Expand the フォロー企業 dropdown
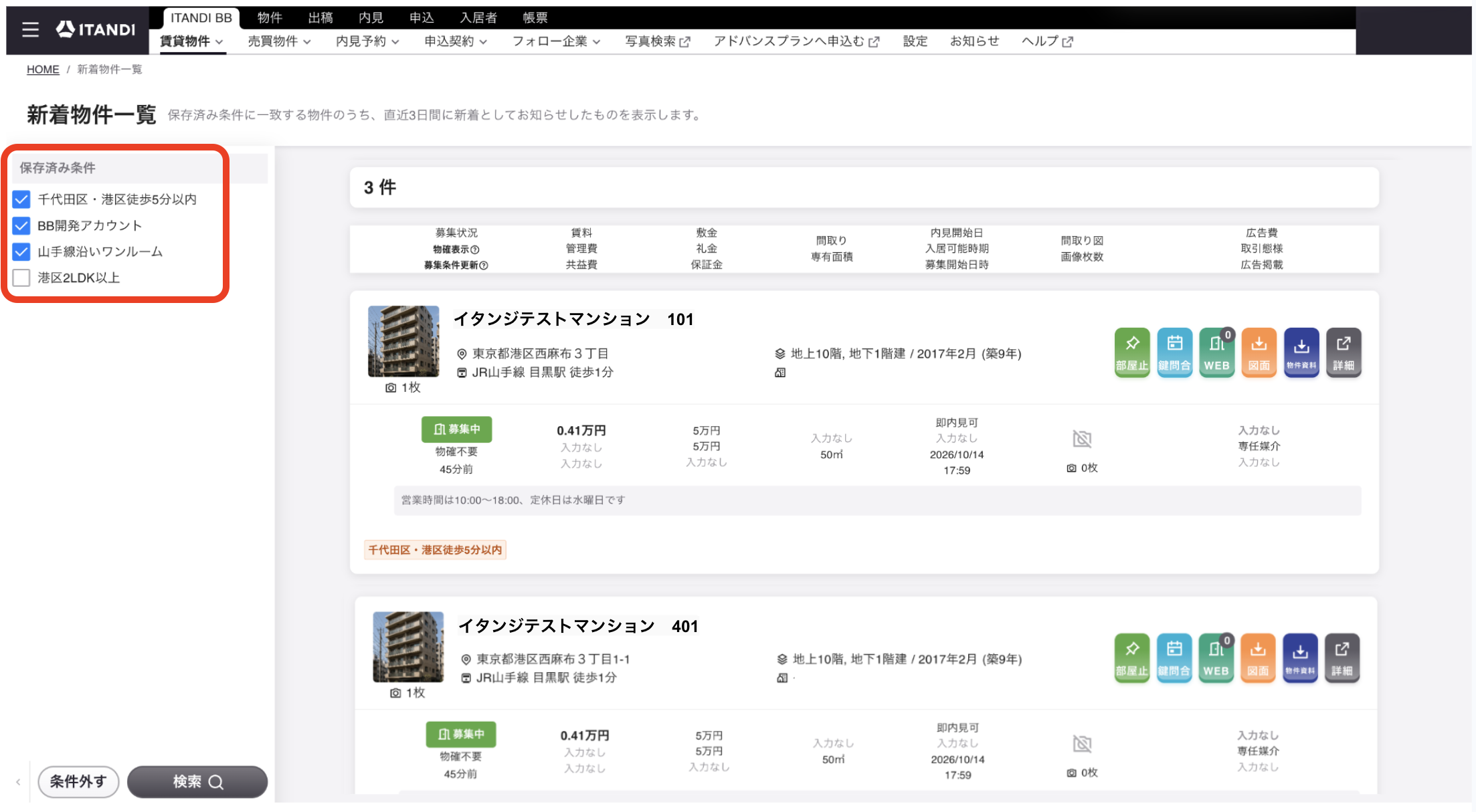 (556, 41)
